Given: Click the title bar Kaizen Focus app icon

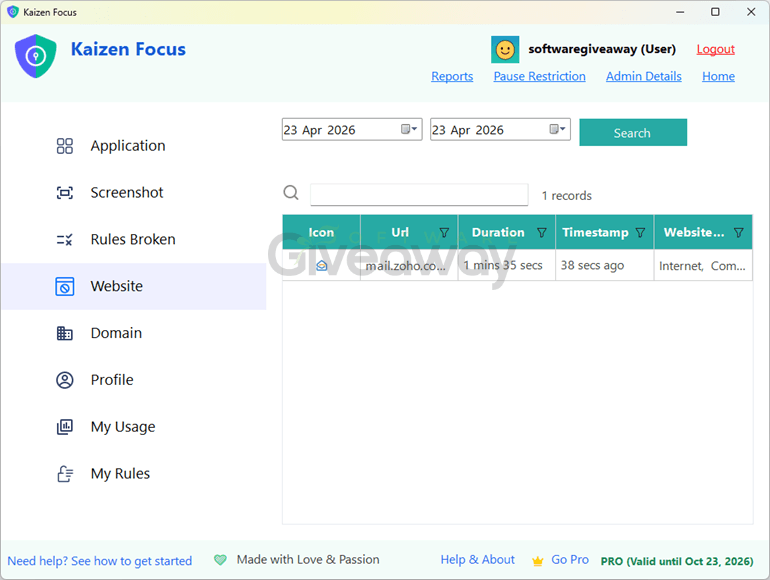Looking at the screenshot, I should 13,12.
